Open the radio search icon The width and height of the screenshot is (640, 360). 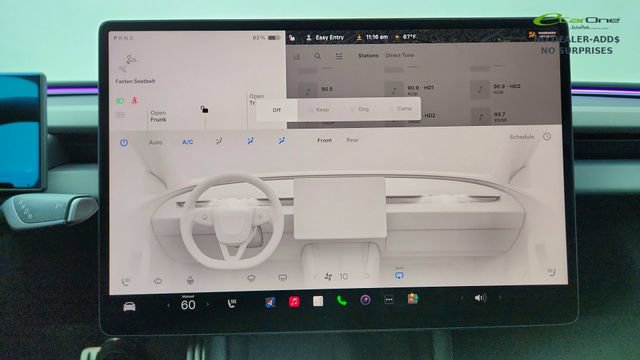coord(317,56)
